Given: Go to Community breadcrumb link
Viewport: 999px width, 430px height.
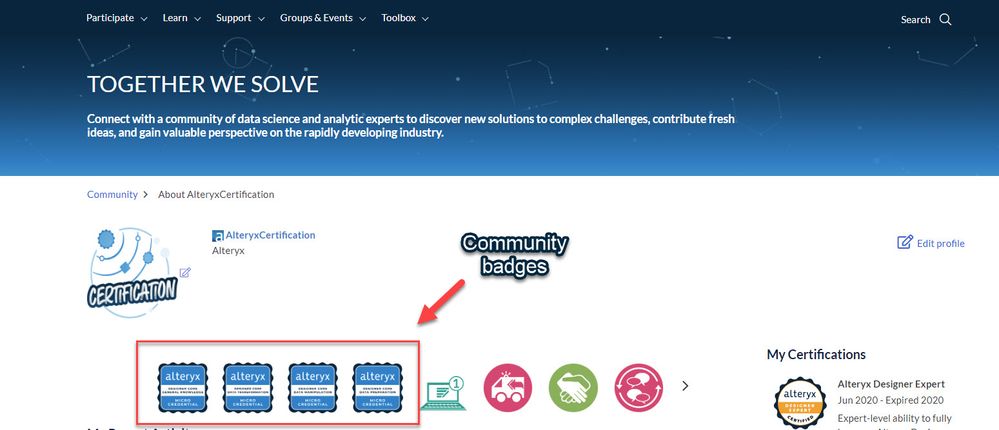Looking at the screenshot, I should pyautogui.click(x=112, y=194).
